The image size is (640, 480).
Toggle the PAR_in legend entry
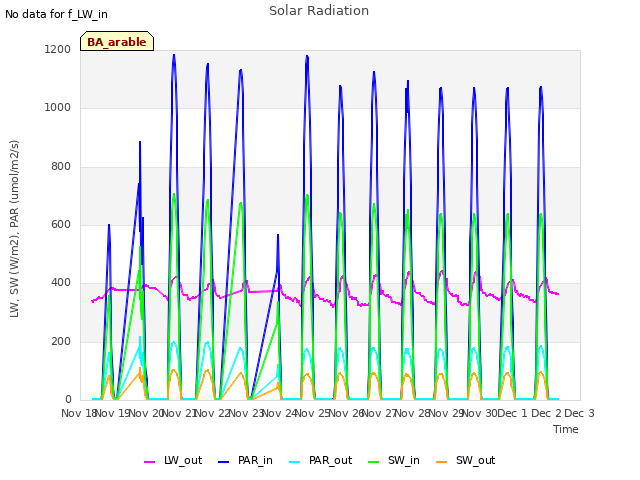coord(245,460)
